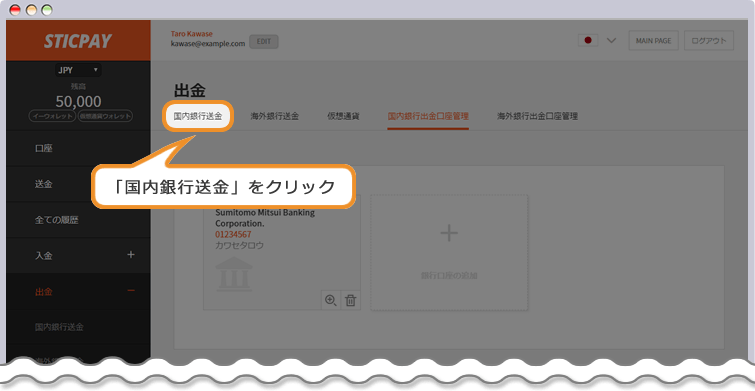This screenshot has height=391, width=755.
Task: Select the 国内銀行出金口座管理 tab
Action: [x=428, y=116]
